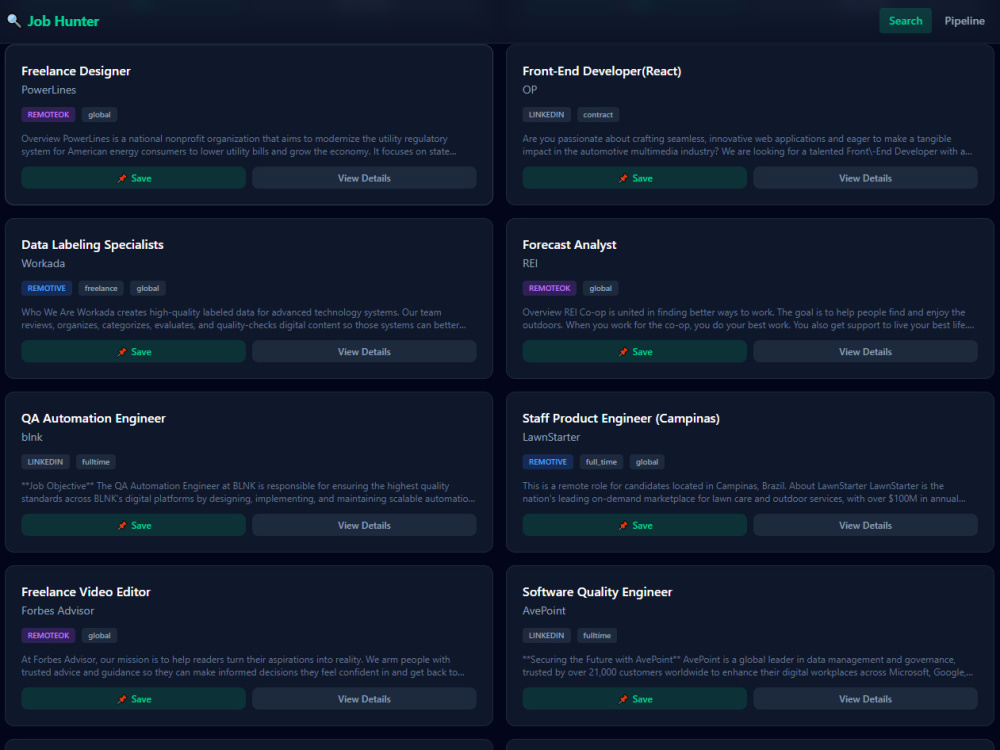Click global tag on Data Labeling Specialists
This screenshot has height=750, width=1000.
point(148,288)
